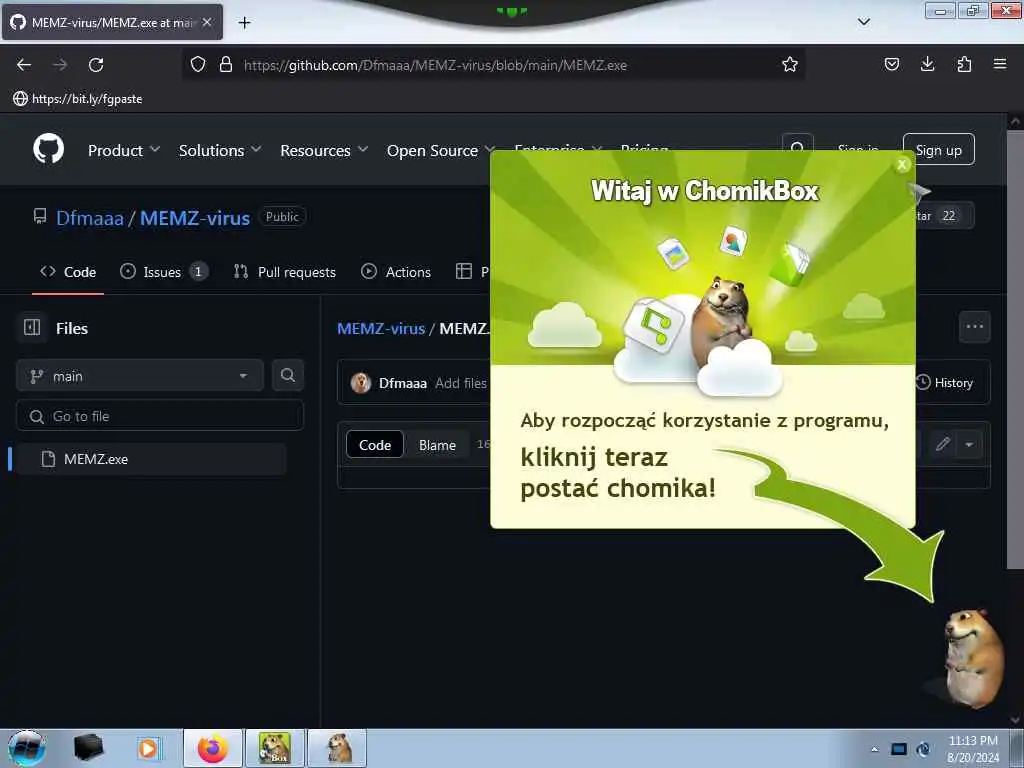This screenshot has width=1024, height=768.
Task: Focus the Go to file field
Action: pos(160,416)
